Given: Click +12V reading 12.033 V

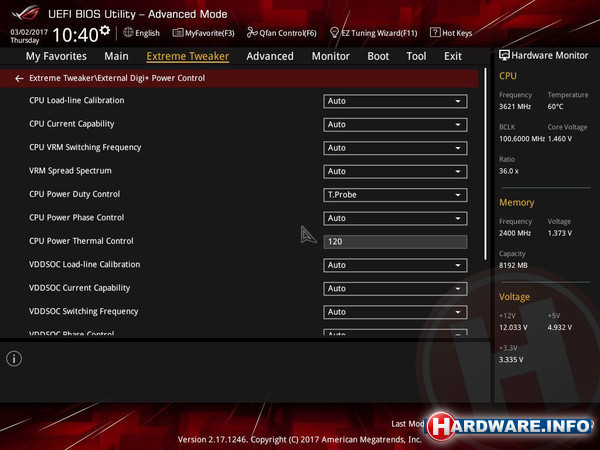Looking at the screenshot, I should [x=513, y=328].
